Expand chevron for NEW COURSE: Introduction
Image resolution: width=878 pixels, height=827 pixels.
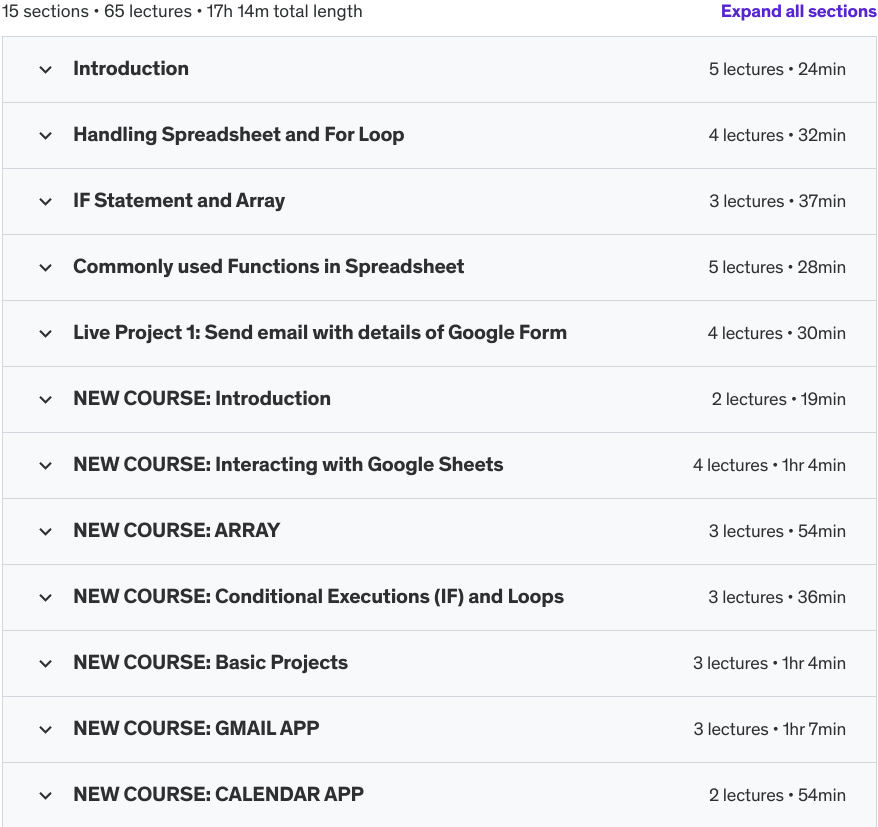pyautogui.click(x=45, y=400)
